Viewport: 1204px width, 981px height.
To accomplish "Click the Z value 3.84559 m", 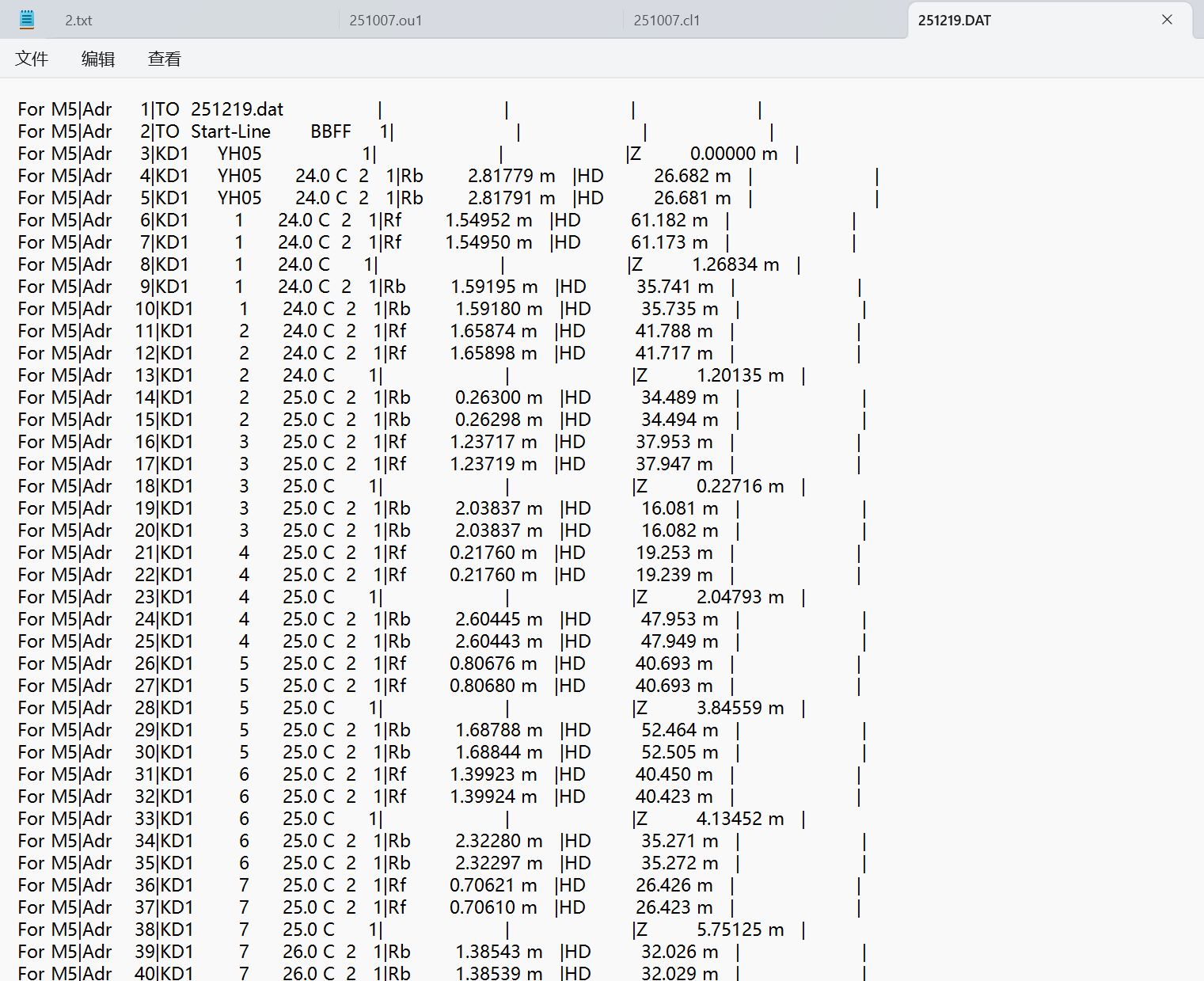I will (741, 708).
